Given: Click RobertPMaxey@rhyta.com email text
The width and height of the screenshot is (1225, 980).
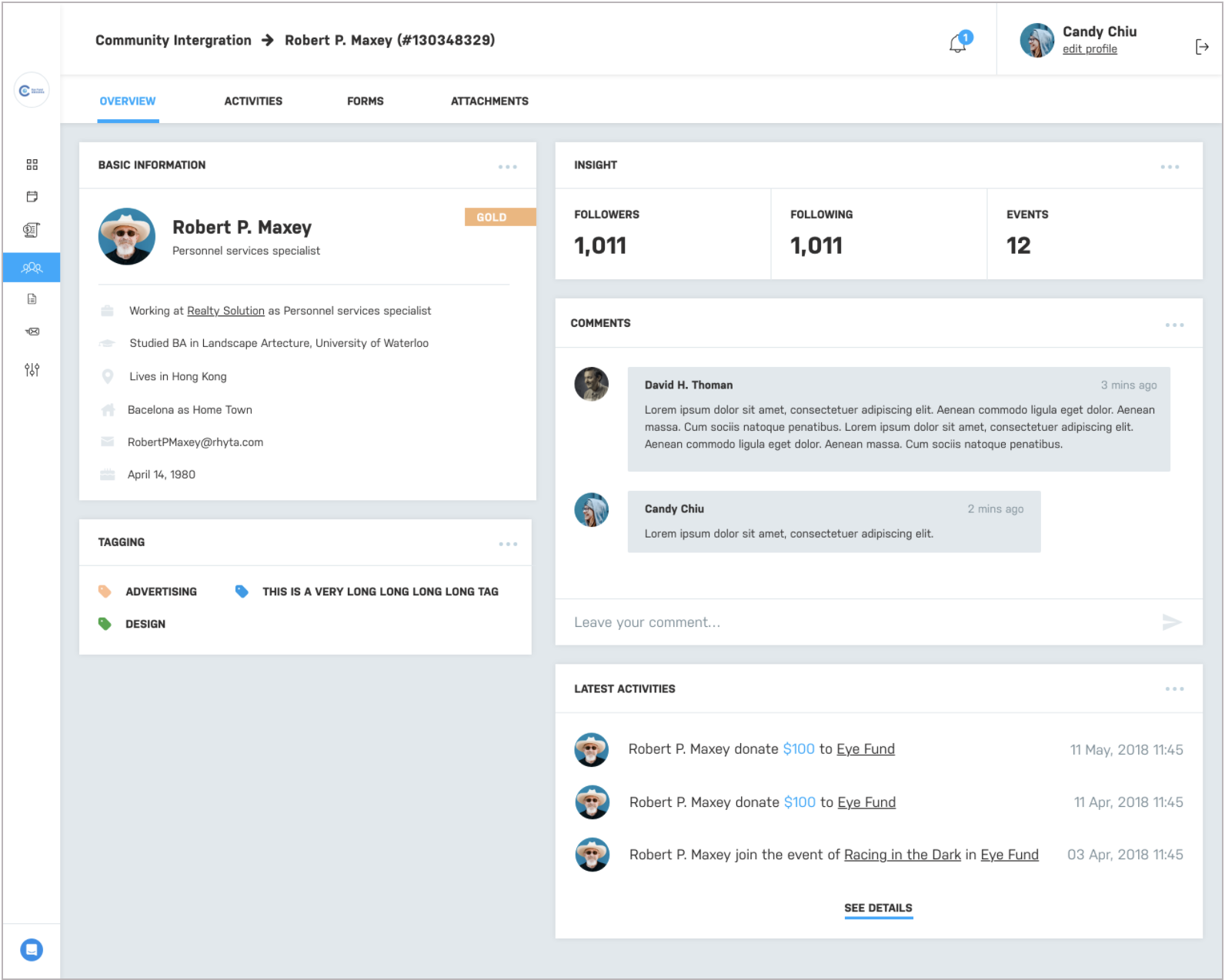Looking at the screenshot, I should (x=195, y=442).
